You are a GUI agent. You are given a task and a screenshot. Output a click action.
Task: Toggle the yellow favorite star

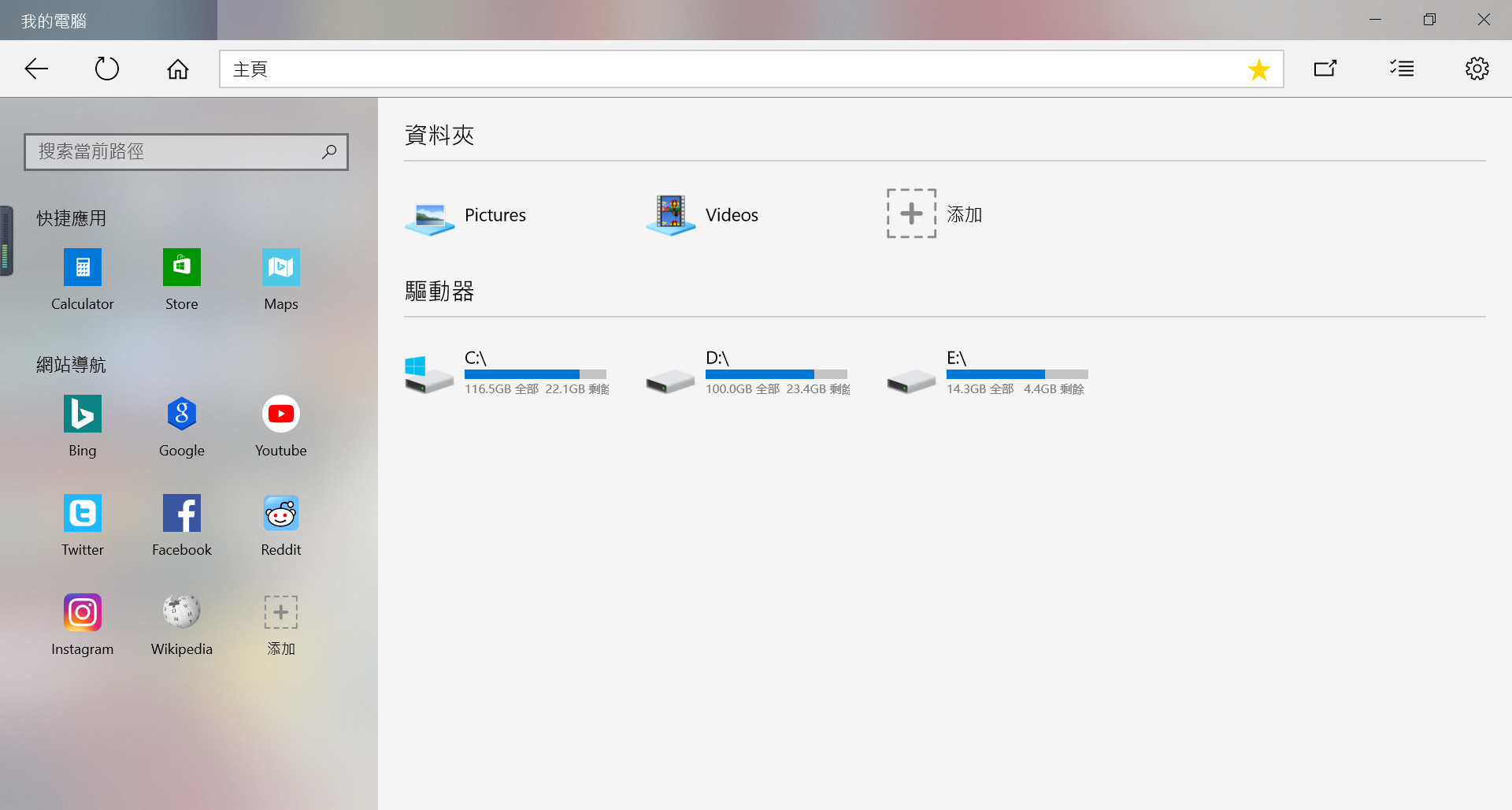click(x=1259, y=69)
